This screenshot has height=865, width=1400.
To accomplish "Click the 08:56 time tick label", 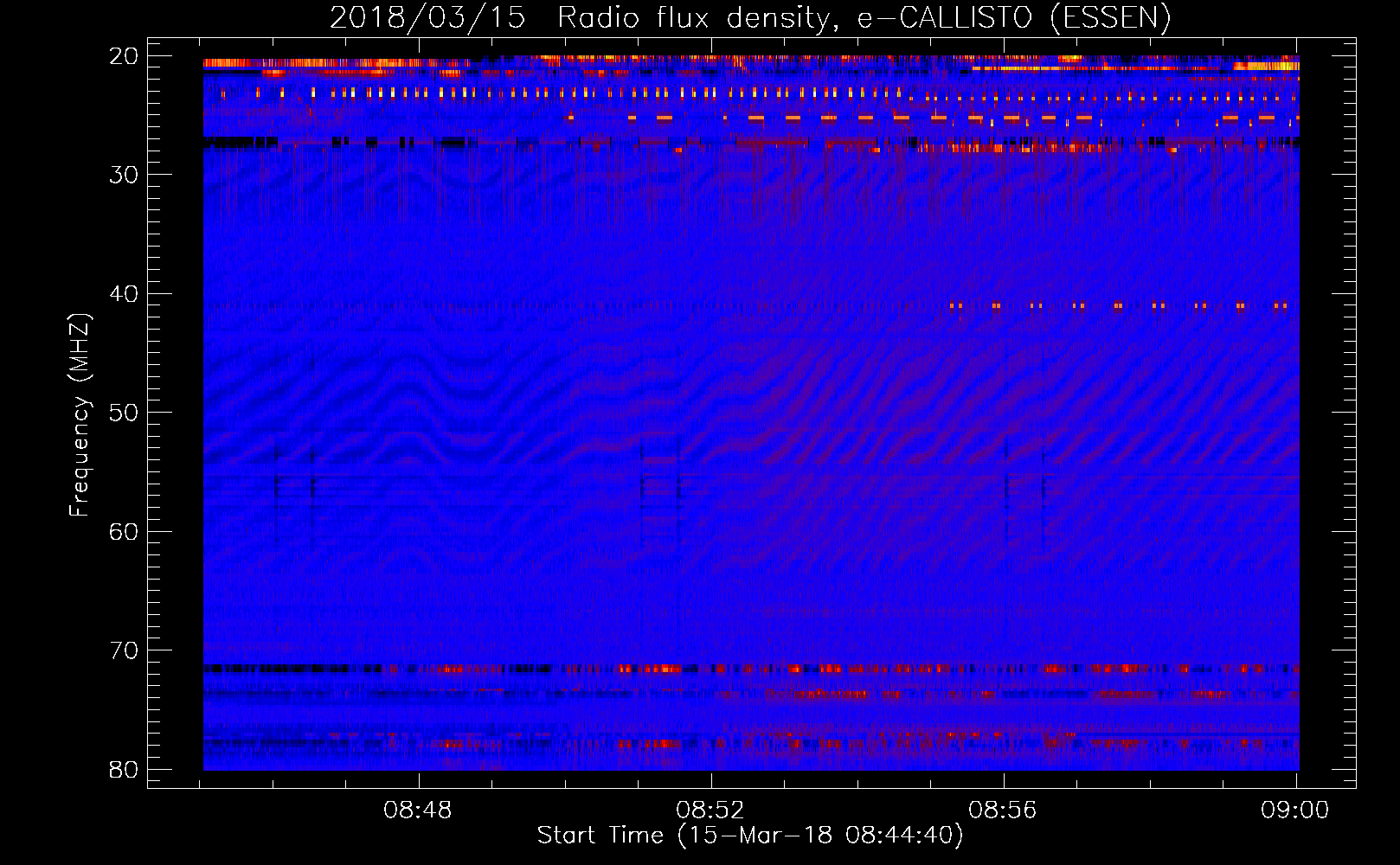I will [x=1003, y=811].
